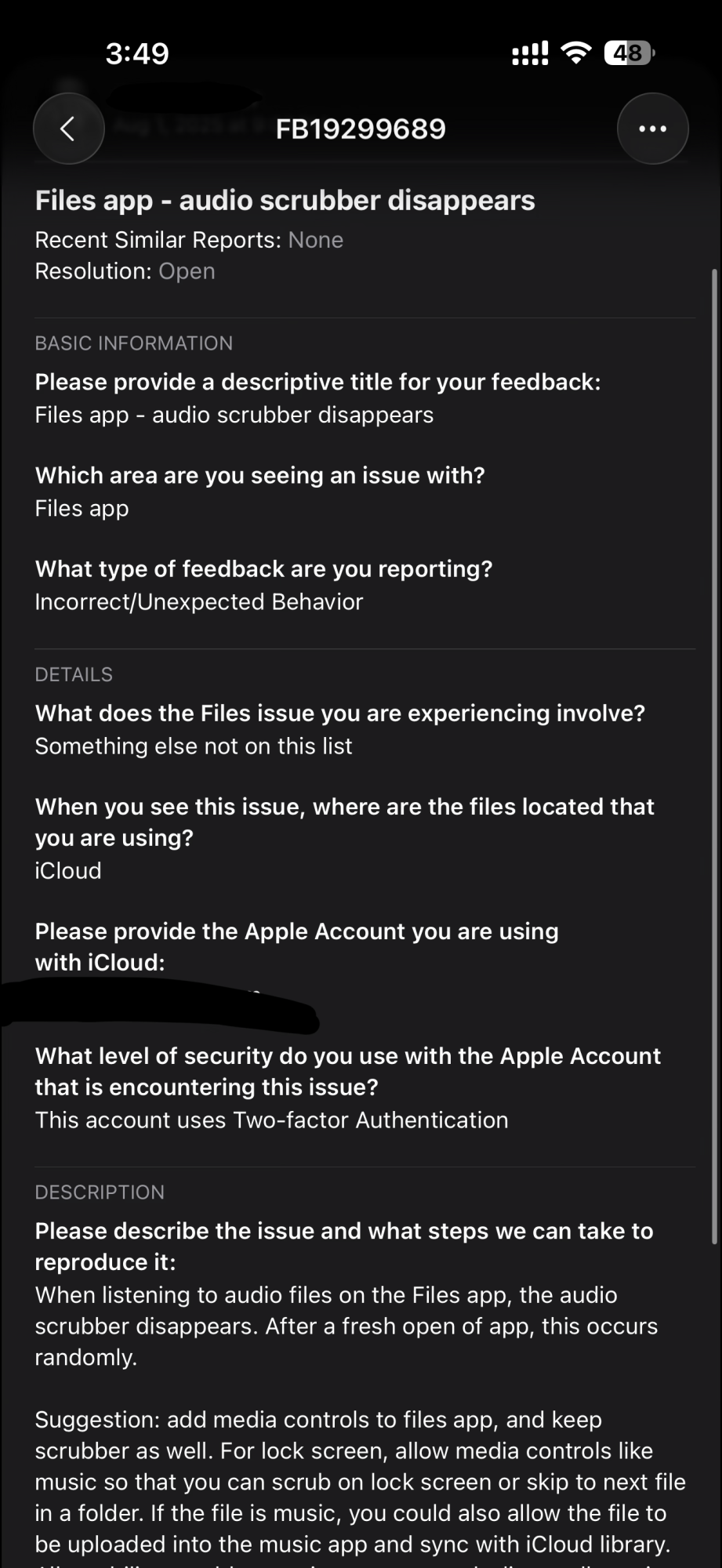Tap the 'Files app - audio scrubber disappears' heading
This screenshot has width=722, height=1568.
point(285,201)
